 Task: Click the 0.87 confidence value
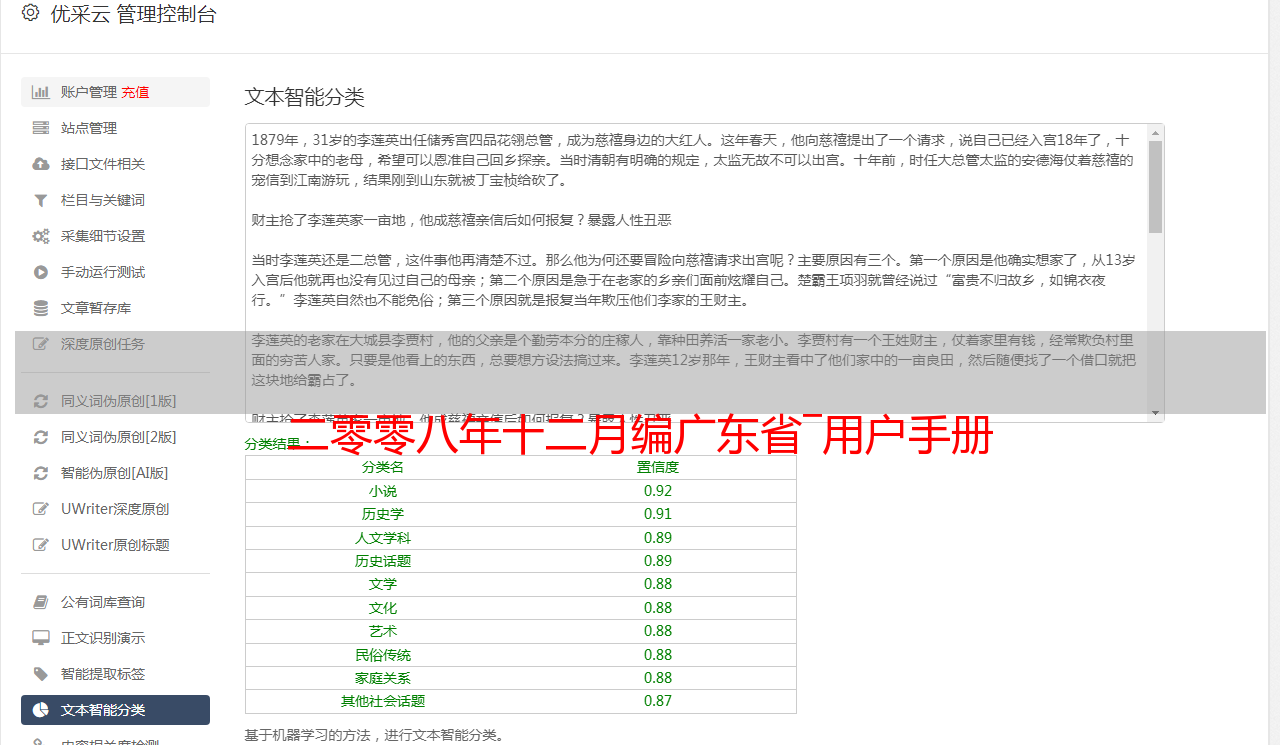tap(658, 701)
